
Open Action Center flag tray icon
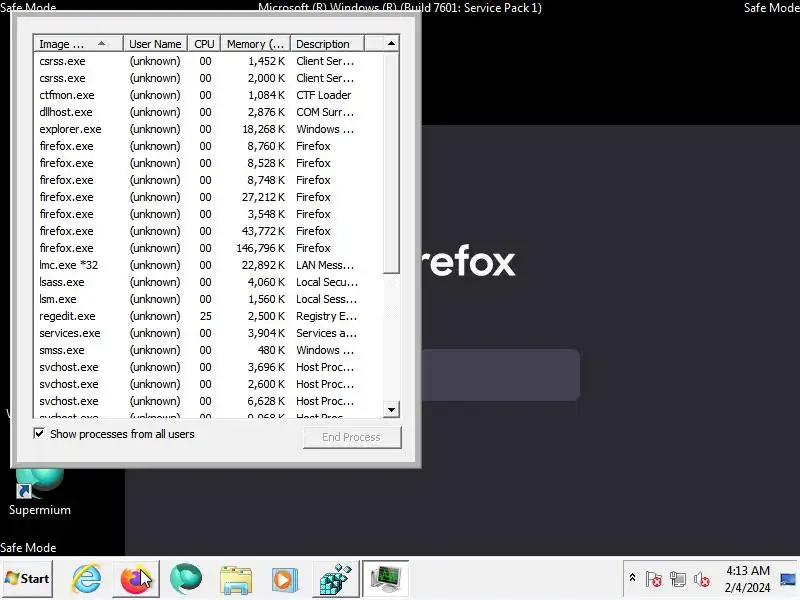point(654,579)
